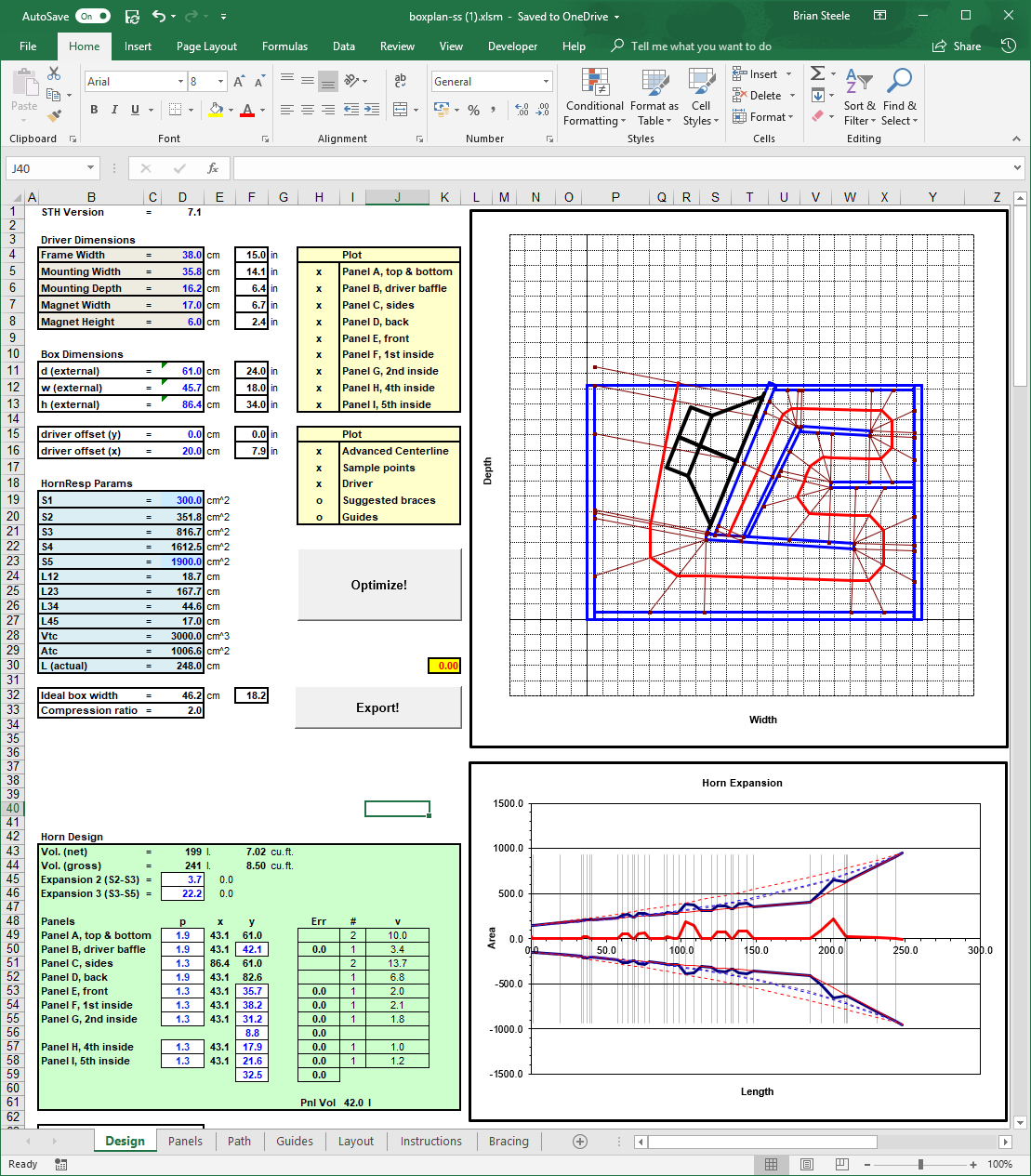Apply Comma Style format

click(494, 110)
